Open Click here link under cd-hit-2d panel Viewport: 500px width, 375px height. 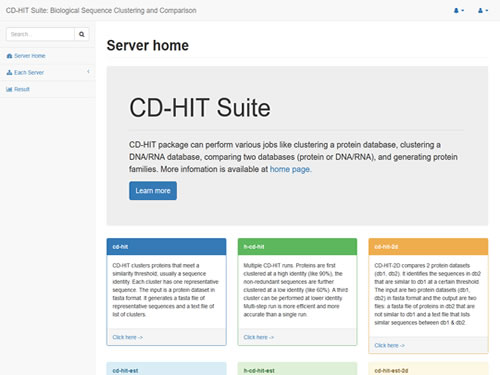tap(389, 345)
